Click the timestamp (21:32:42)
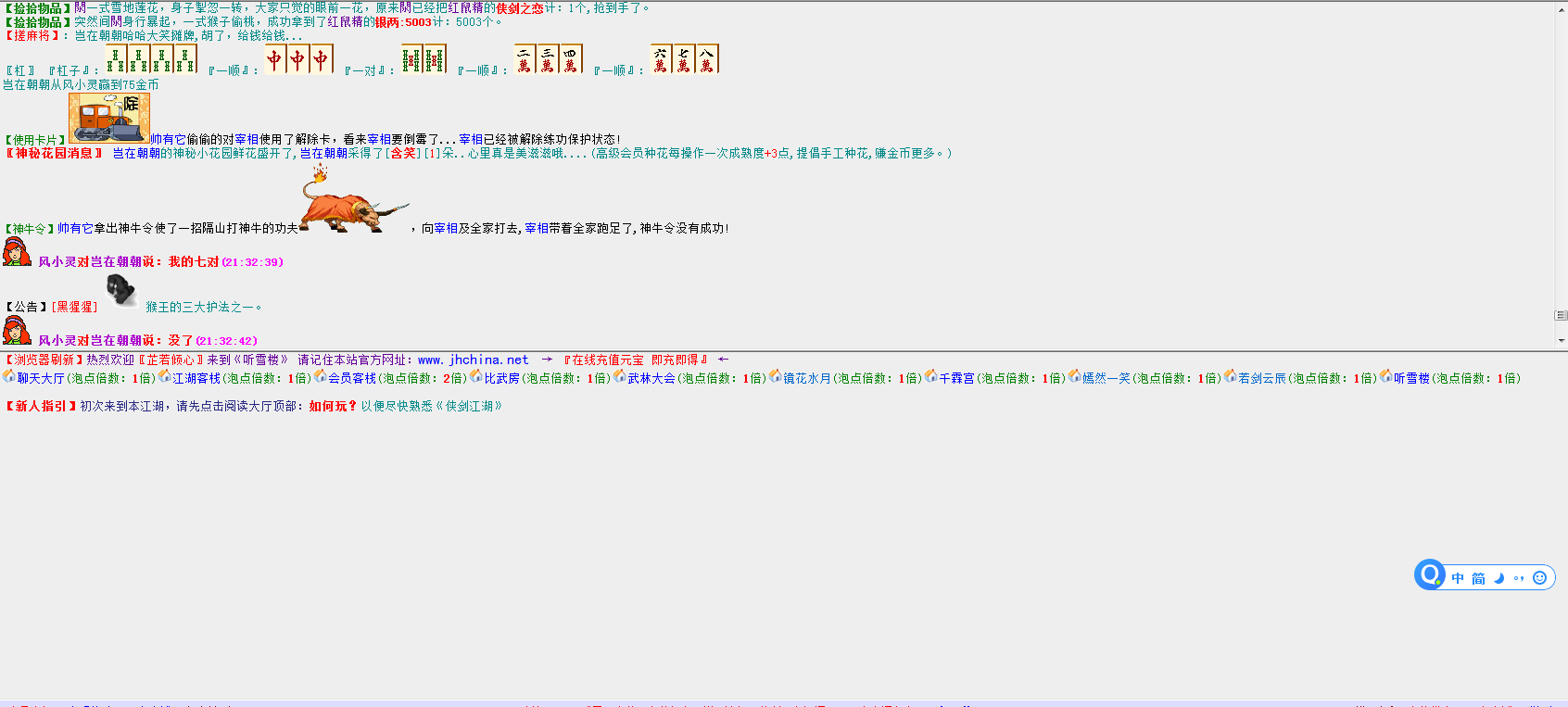 (227, 341)
